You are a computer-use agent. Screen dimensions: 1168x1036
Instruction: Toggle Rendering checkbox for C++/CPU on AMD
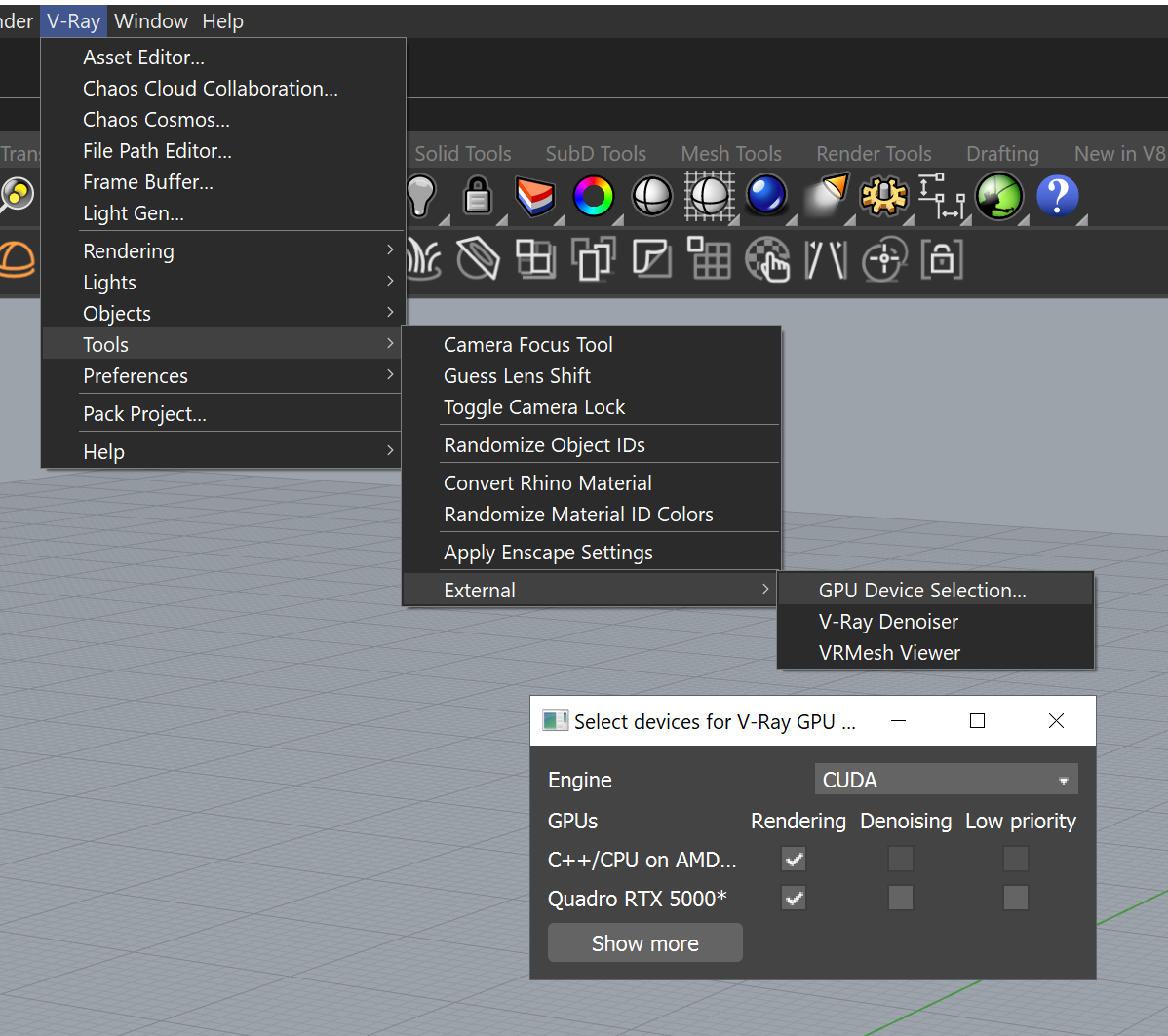click(x=794, y=859)
